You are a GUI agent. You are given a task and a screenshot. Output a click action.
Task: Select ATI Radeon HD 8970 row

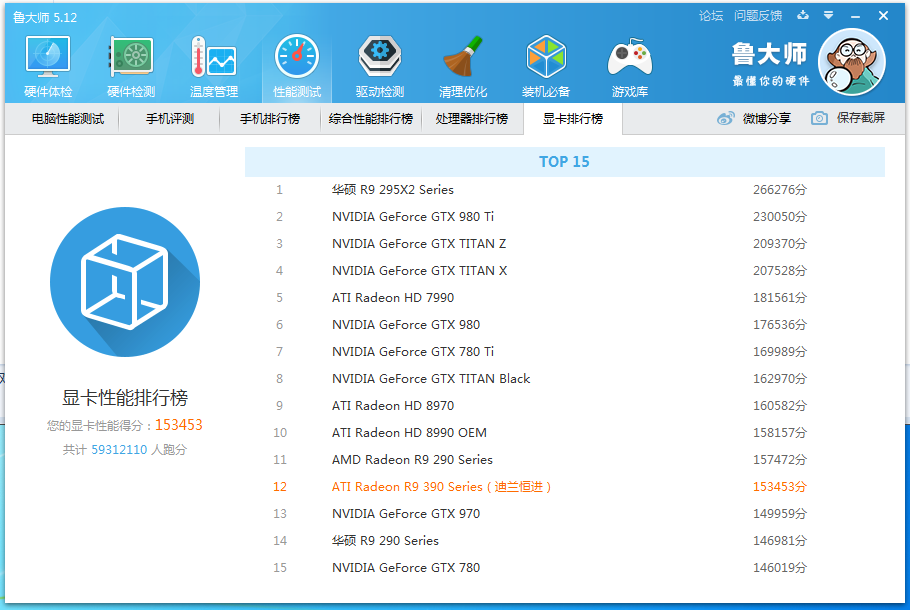click(565, 406)
